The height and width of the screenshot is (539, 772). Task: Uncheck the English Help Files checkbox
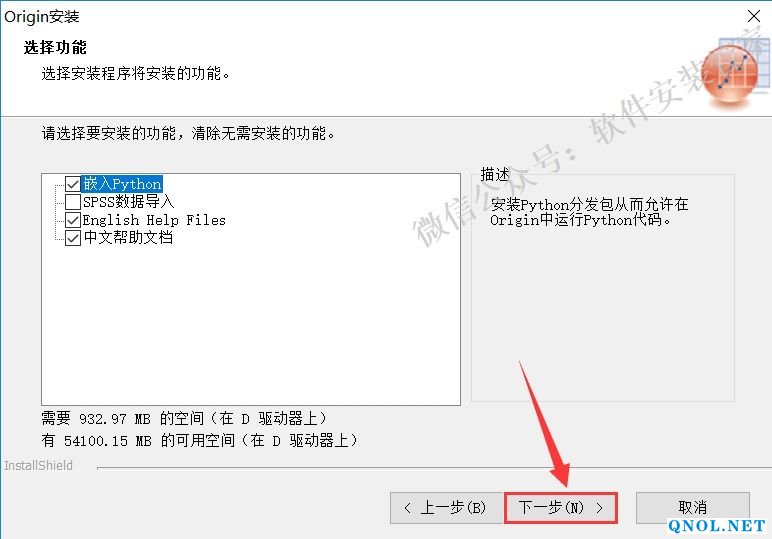(73, 220)
